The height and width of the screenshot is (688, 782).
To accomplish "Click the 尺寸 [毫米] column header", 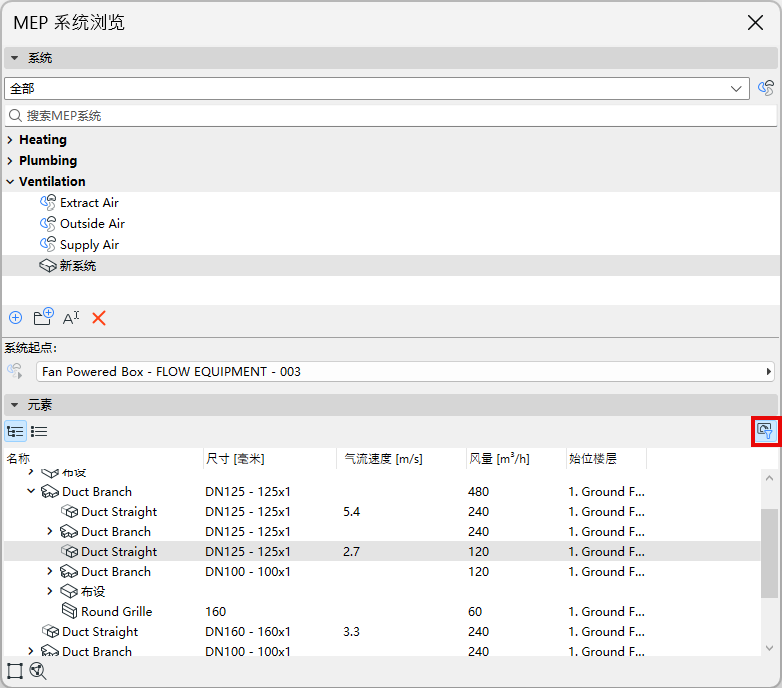I will click(270, 459).
